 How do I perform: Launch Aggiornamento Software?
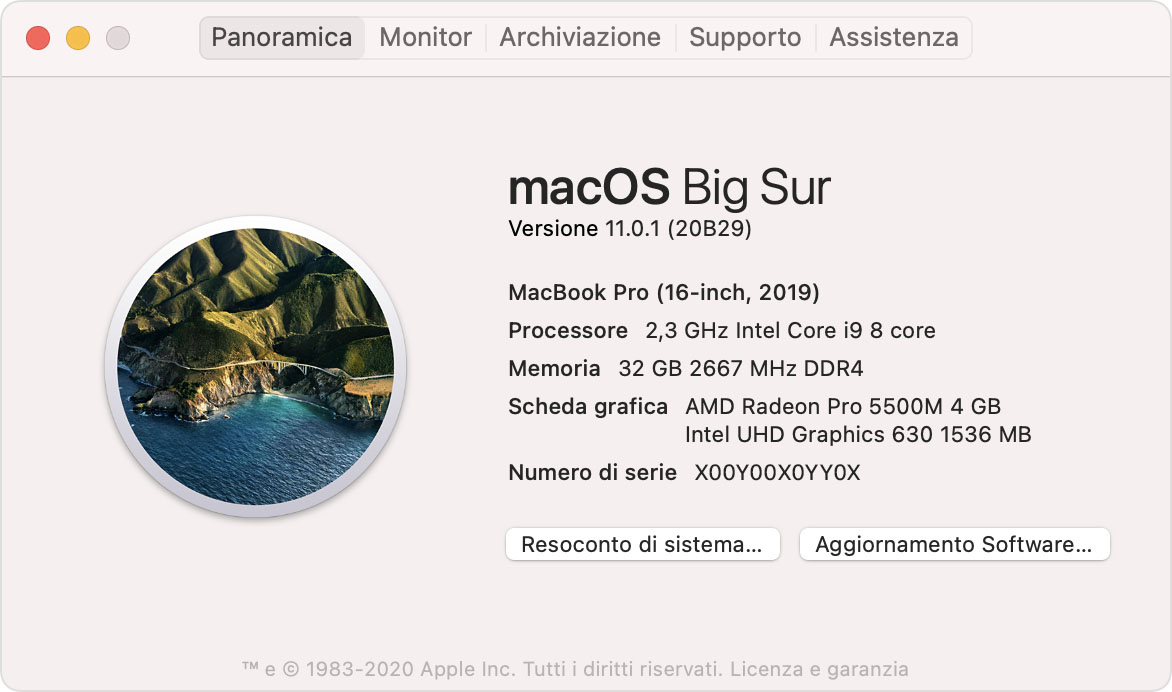click(954, 545)
